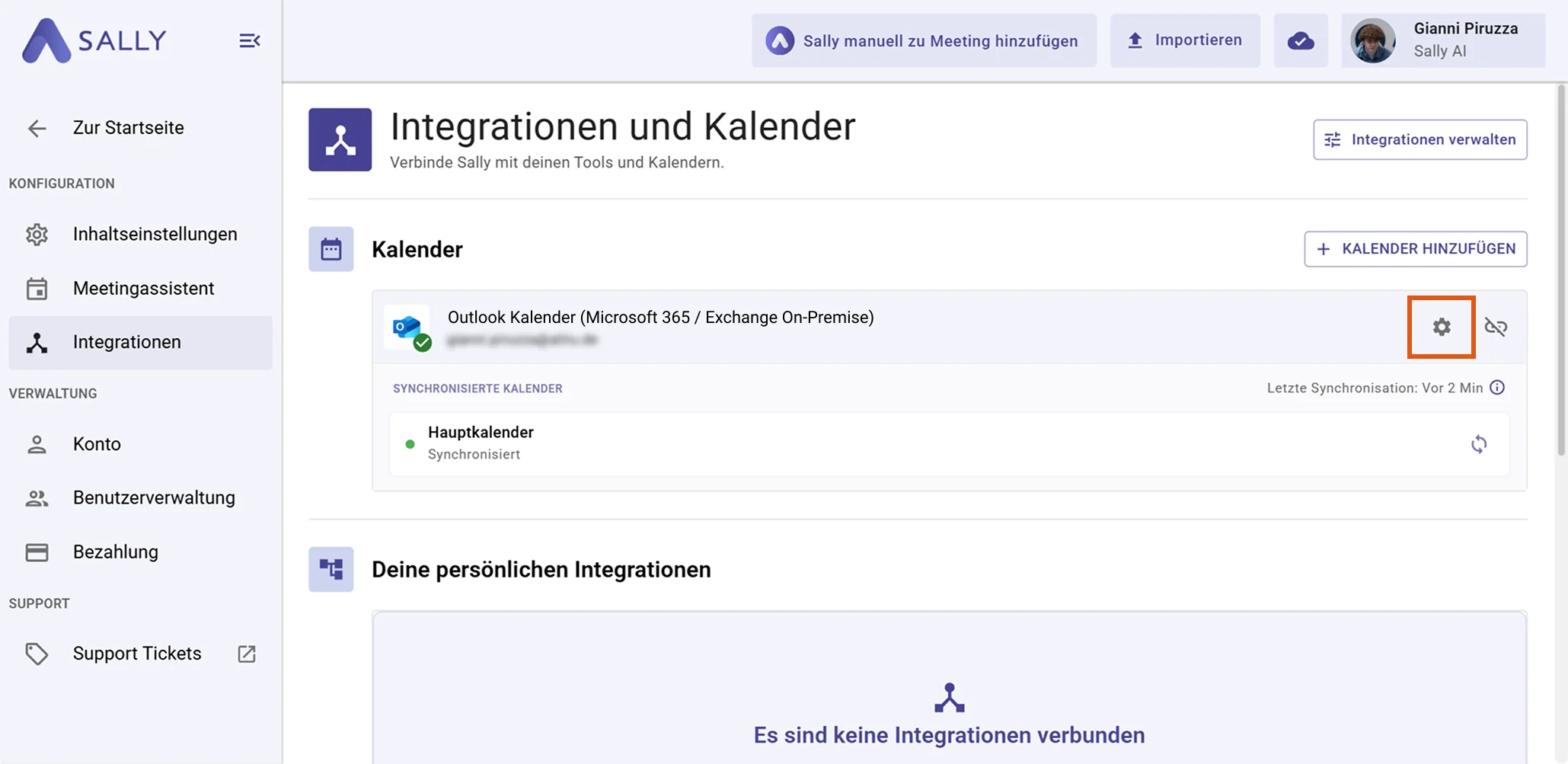This screenshot has height=764, width=1568.
Task: Click the Kalender section calendar icon
Action: 331,249
